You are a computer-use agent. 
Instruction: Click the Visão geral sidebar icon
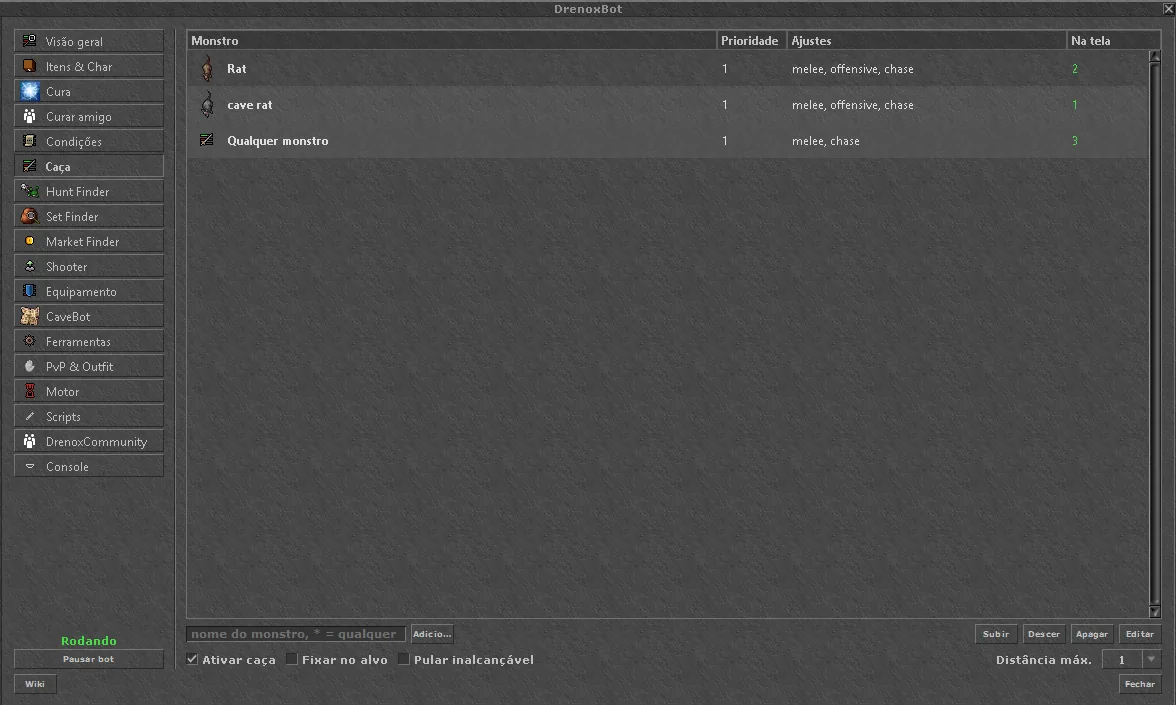pos(29,41)
